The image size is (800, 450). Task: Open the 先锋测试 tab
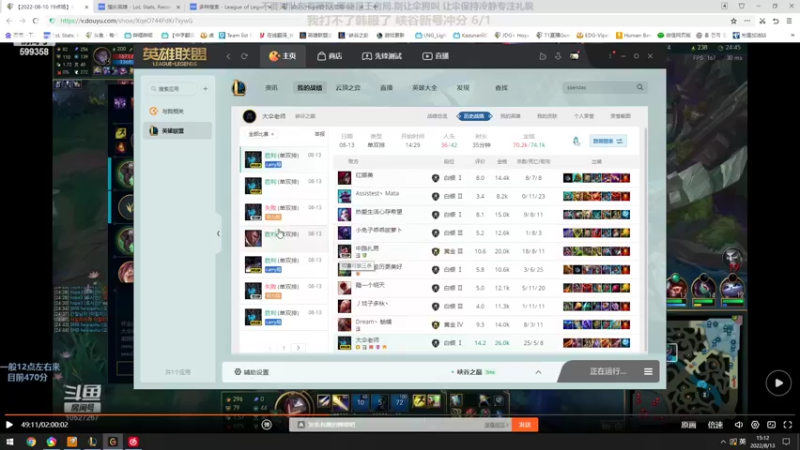(x=382, y=56)
